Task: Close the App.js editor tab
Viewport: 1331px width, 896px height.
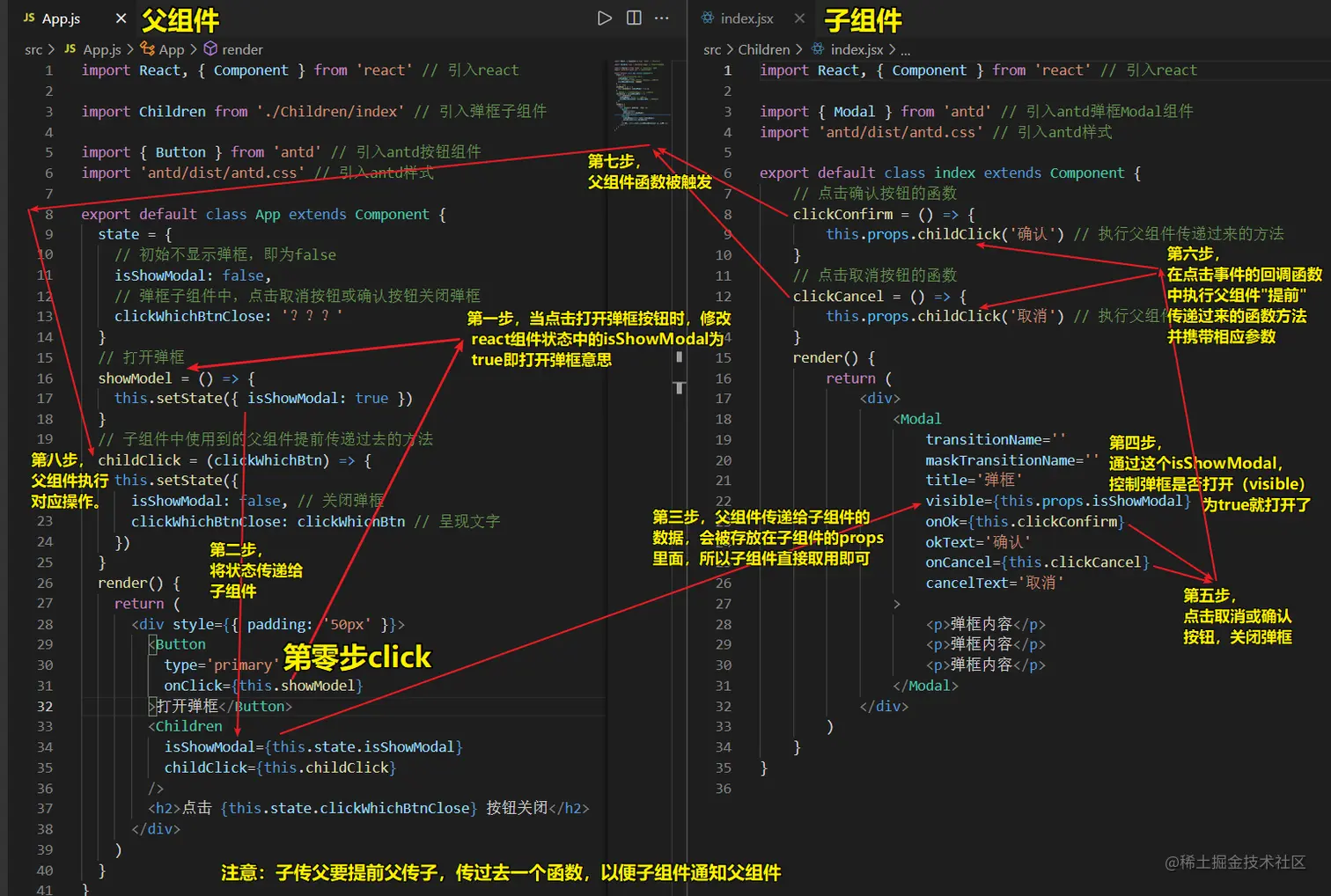Action: click(121, 18)
